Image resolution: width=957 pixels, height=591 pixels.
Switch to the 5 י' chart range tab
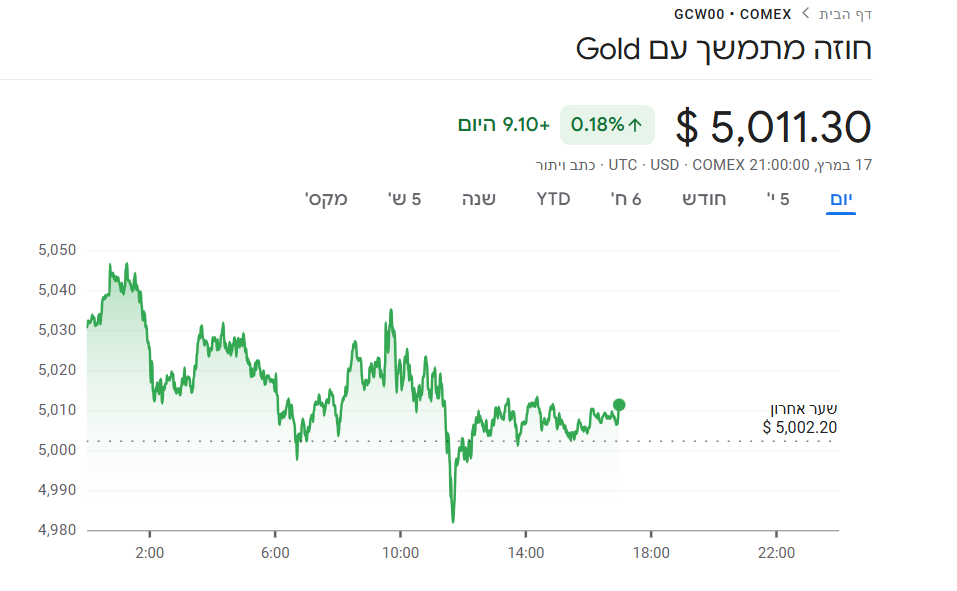pyautogui.click(x=777, y=198)
